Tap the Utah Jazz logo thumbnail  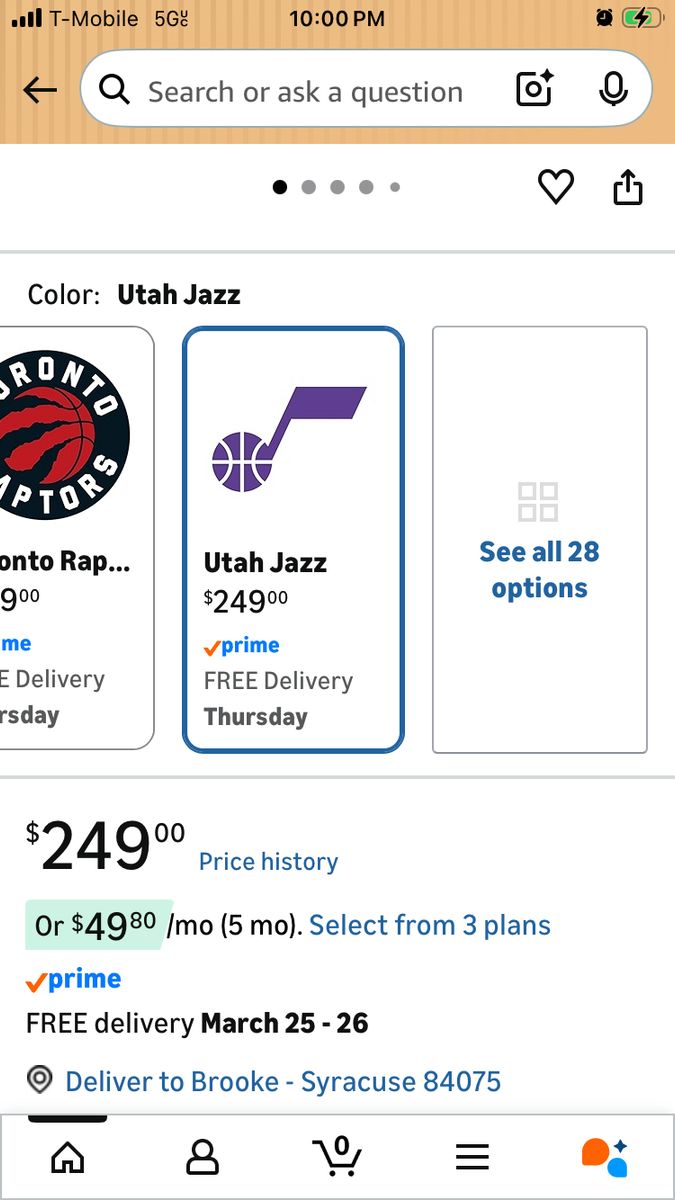289,440
